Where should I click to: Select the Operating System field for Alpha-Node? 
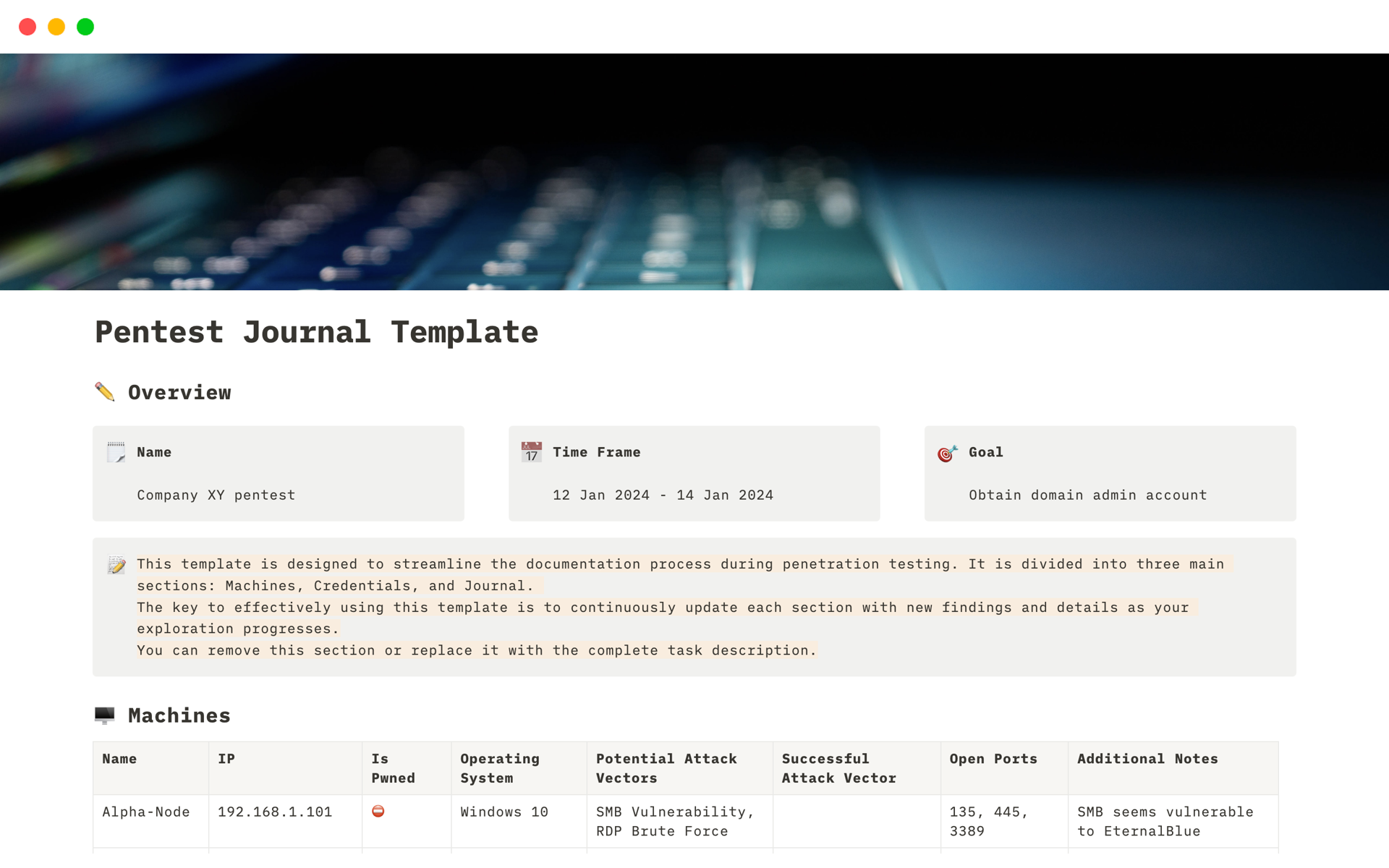click(504, 811)
